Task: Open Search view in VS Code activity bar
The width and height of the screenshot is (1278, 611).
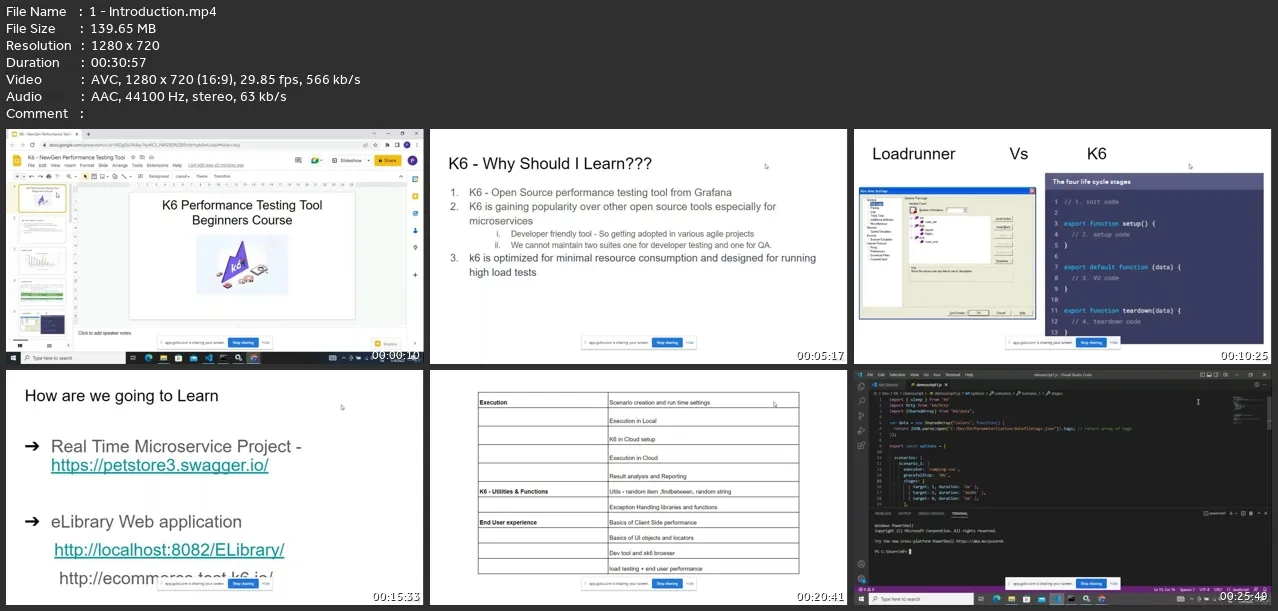Action: coord(861,401)
